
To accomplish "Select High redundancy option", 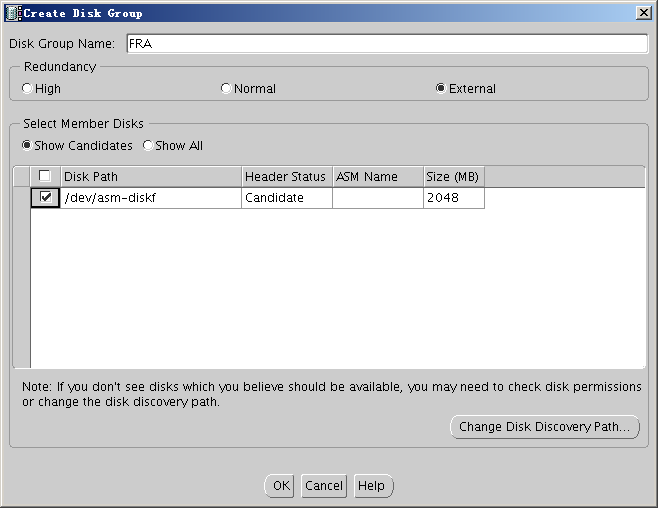I will point(27,89).
